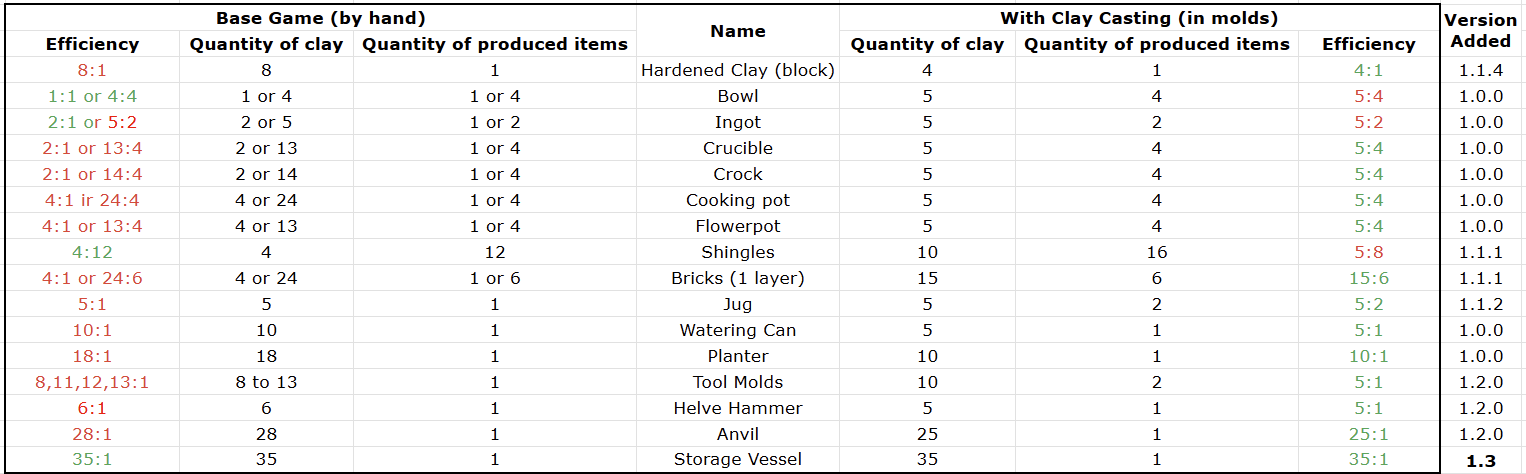Select the 'Cooking pot' name cell
This screenshot has height=474, width=1526.
point(737,200)
